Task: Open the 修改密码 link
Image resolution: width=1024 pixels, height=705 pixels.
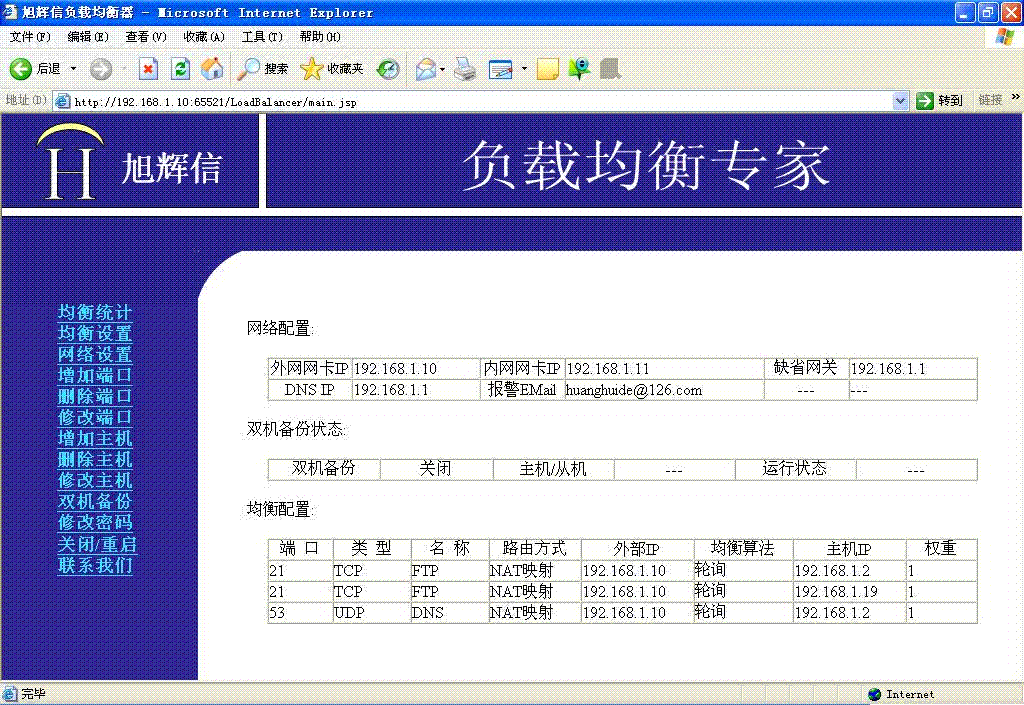Action: tap(95, 522)
